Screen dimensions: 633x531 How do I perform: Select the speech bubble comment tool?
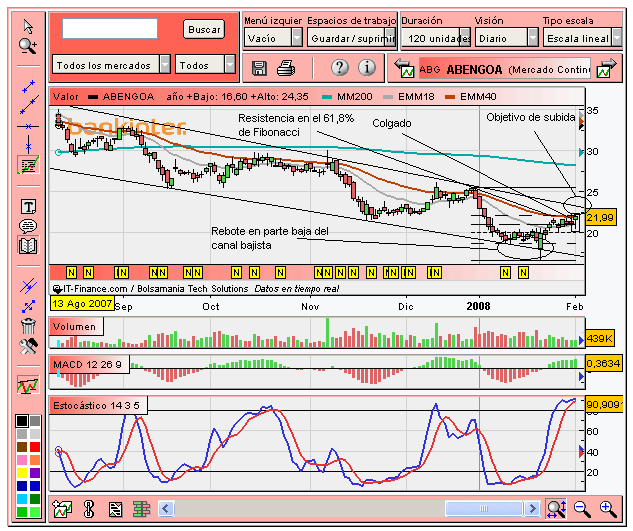[x=28, y=226]
